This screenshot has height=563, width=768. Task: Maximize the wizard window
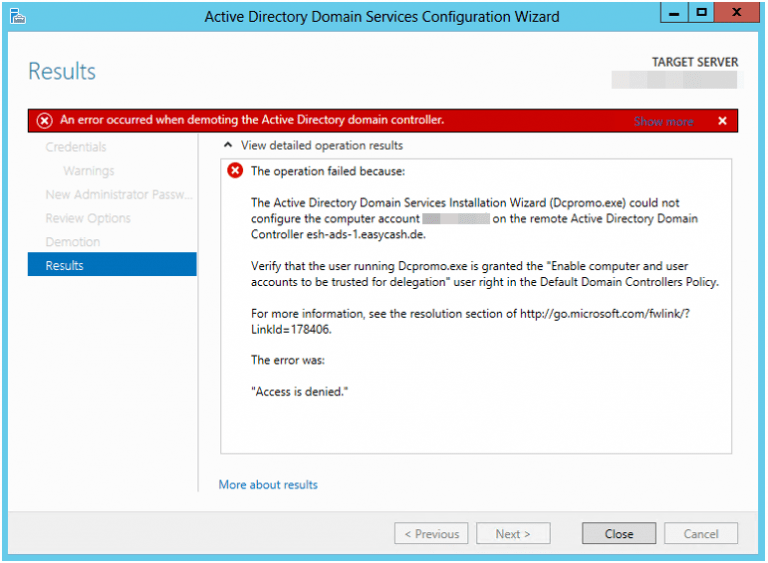701,12
